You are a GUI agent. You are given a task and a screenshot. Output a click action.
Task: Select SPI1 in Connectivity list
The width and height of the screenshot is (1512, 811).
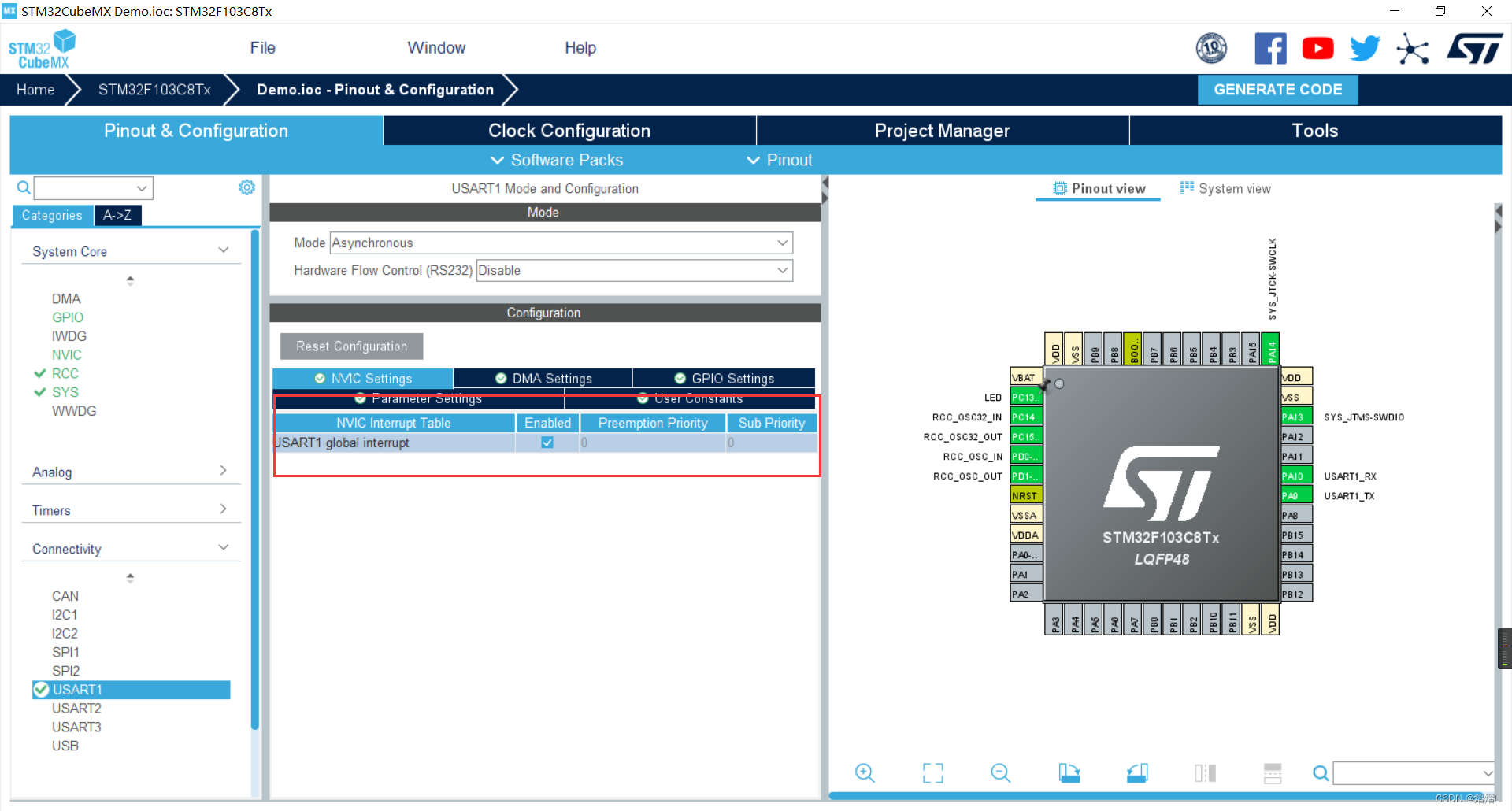pyautogui.click(x=65, y=652)
